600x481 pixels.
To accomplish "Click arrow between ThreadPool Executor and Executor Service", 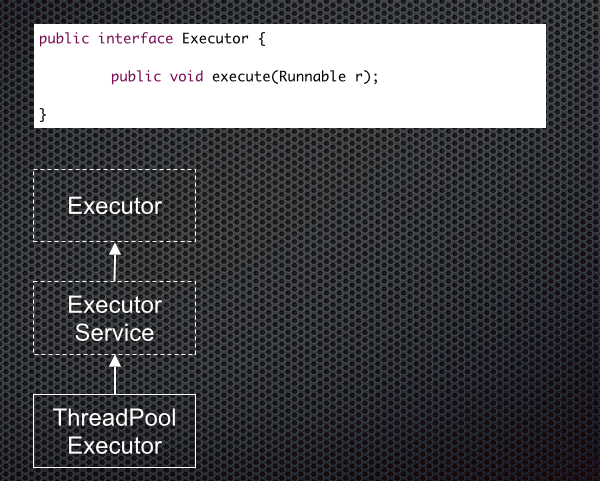I will [x=115, y=374].
